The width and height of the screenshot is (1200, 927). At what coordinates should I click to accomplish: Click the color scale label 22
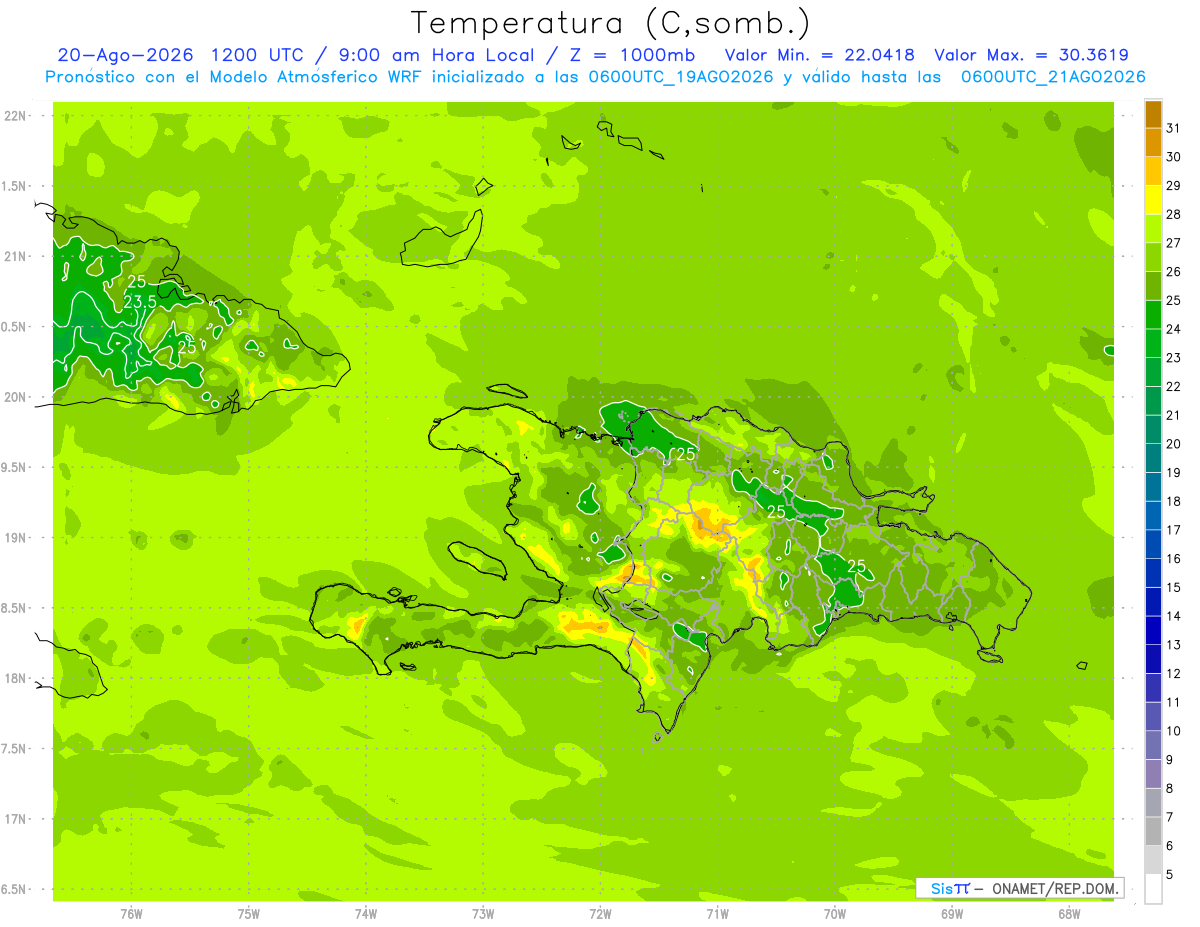click(x=1173, y=386)
